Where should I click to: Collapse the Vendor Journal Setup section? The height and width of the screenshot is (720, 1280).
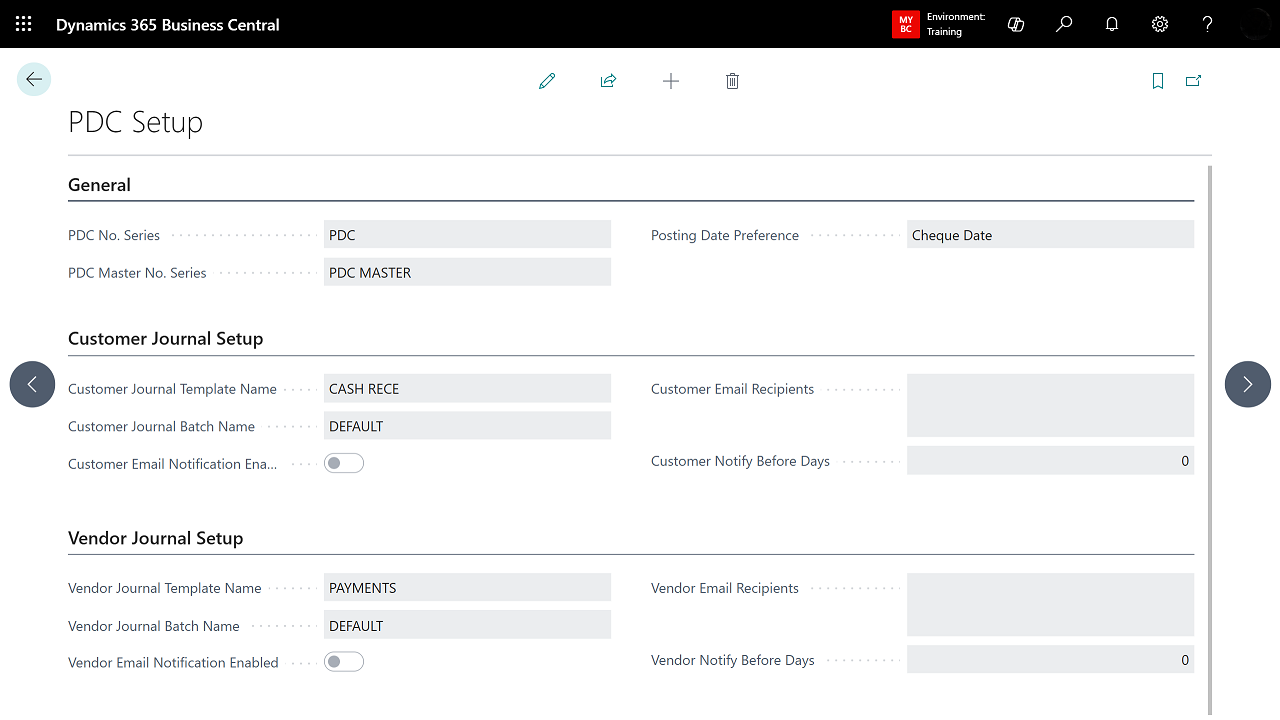pyautogui.click(x=155, y=538)
